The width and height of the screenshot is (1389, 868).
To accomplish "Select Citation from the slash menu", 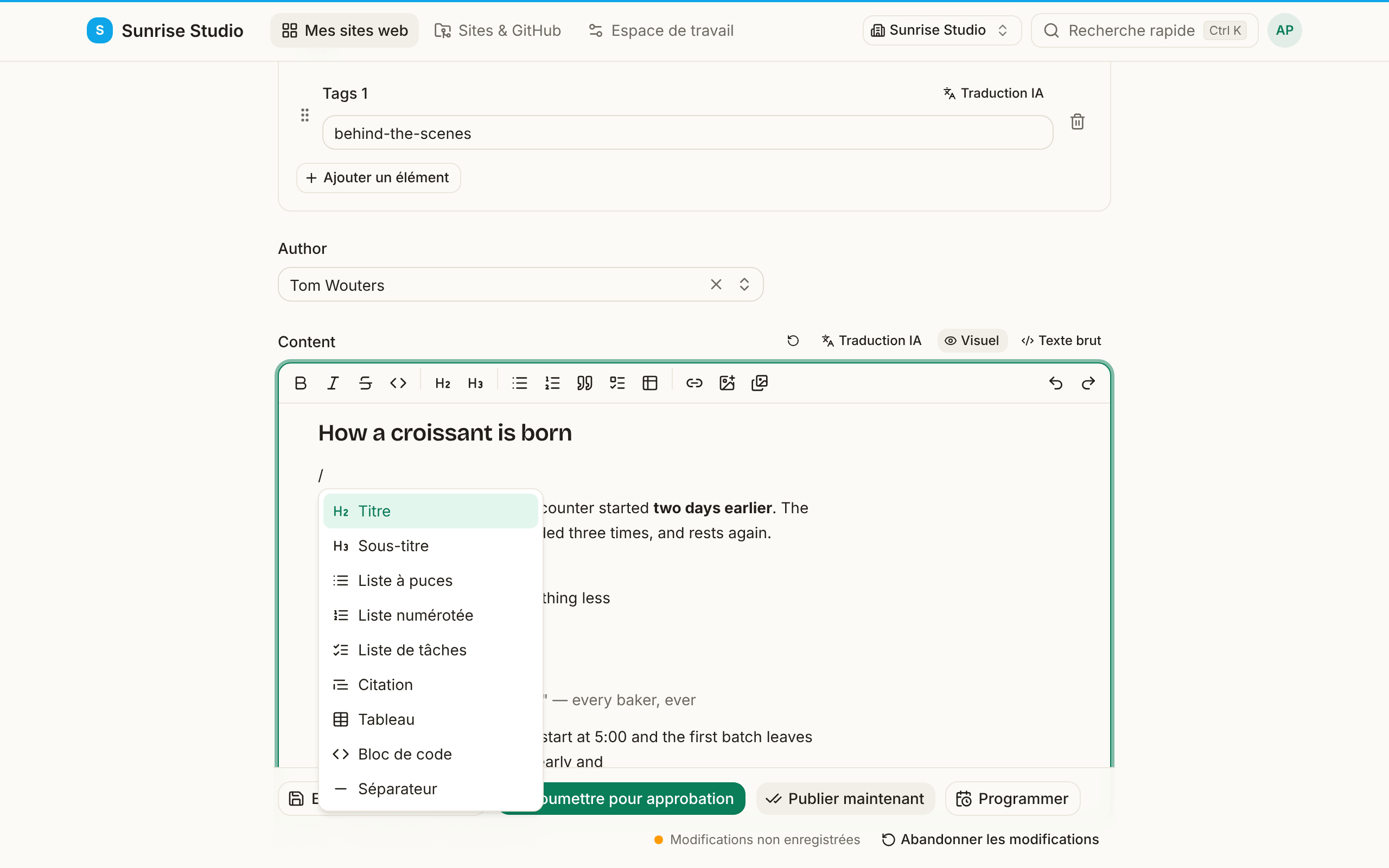I will (430, 685).
